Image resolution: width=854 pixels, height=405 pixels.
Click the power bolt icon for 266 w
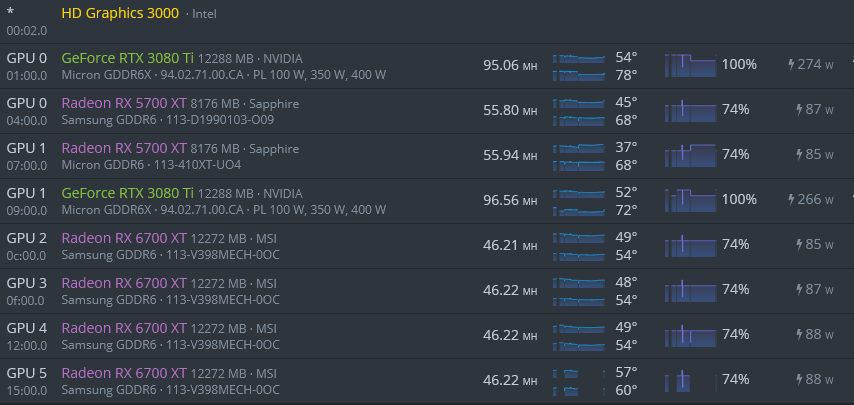[791, 199]
